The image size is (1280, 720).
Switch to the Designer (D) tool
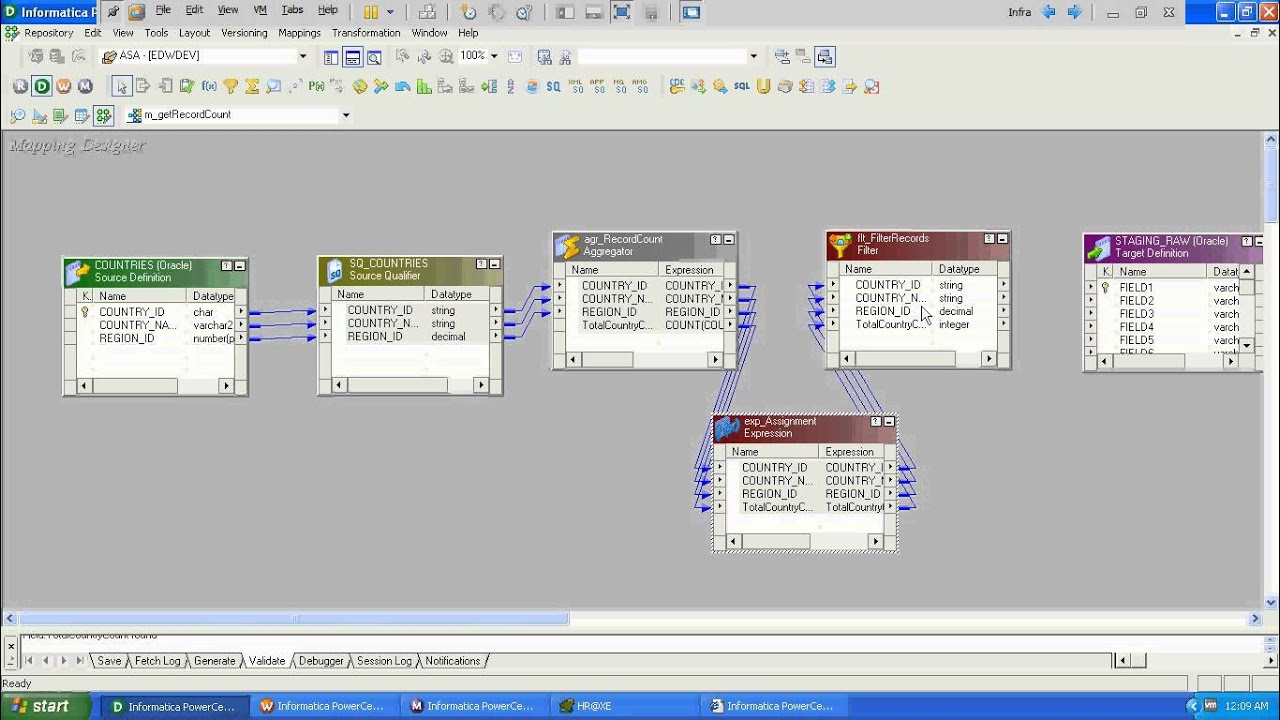pos(41,86)
